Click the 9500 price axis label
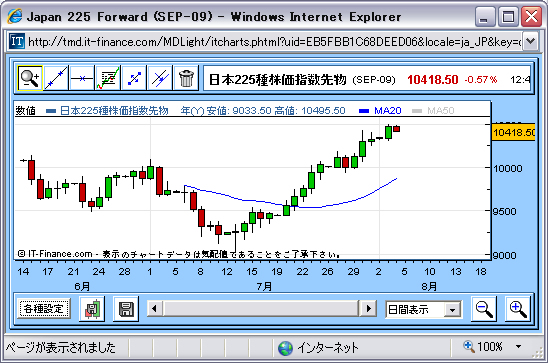This screenshot has height=363, width=548. pos(505,212)
